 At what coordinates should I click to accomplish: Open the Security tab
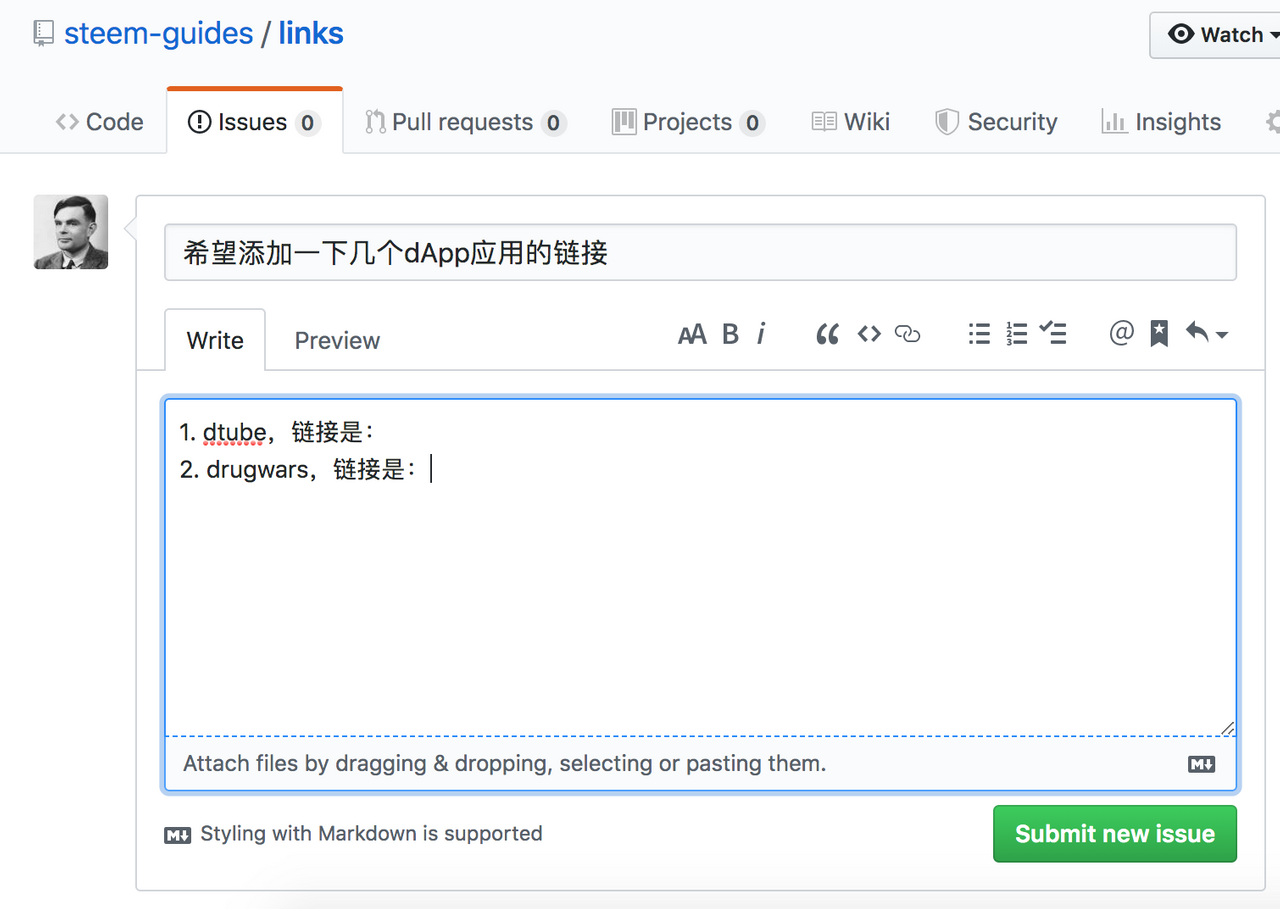(x=996, y=122)
